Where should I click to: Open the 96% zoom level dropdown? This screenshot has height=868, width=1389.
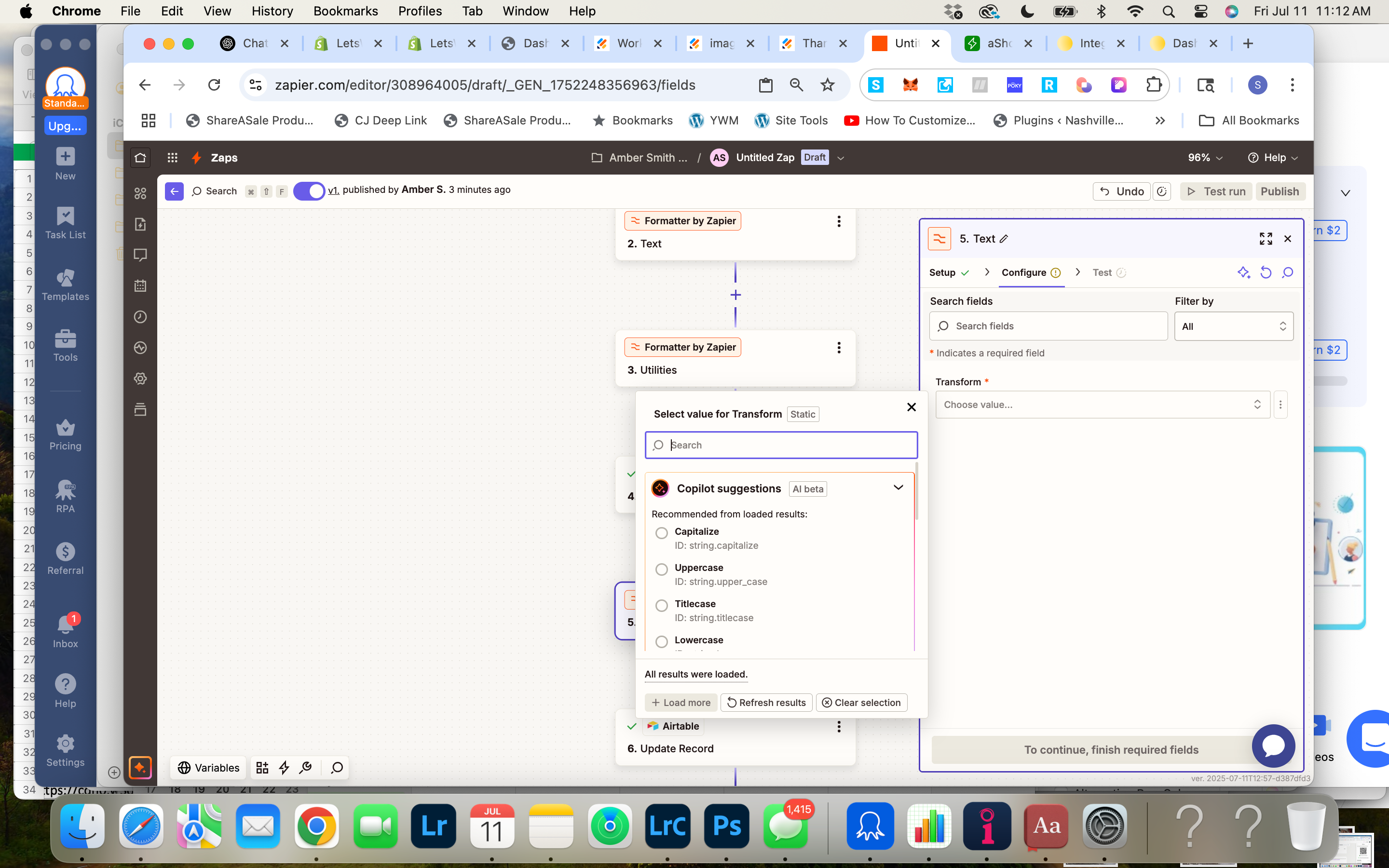coord(1205,157)
